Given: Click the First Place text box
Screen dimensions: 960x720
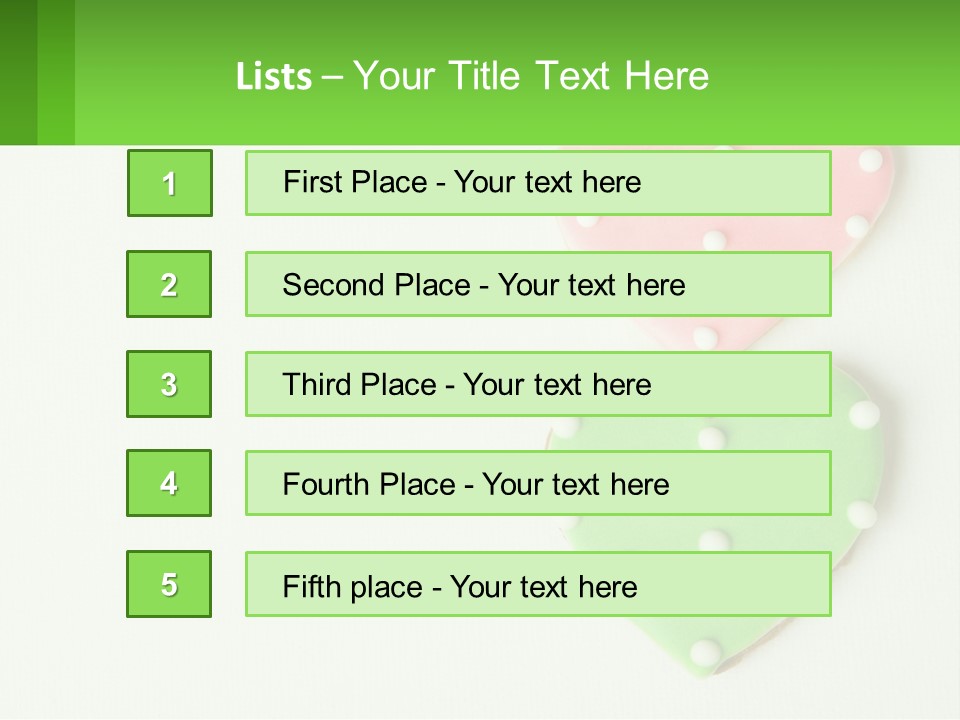Looking at the screenshot, I should coord(538,183).
